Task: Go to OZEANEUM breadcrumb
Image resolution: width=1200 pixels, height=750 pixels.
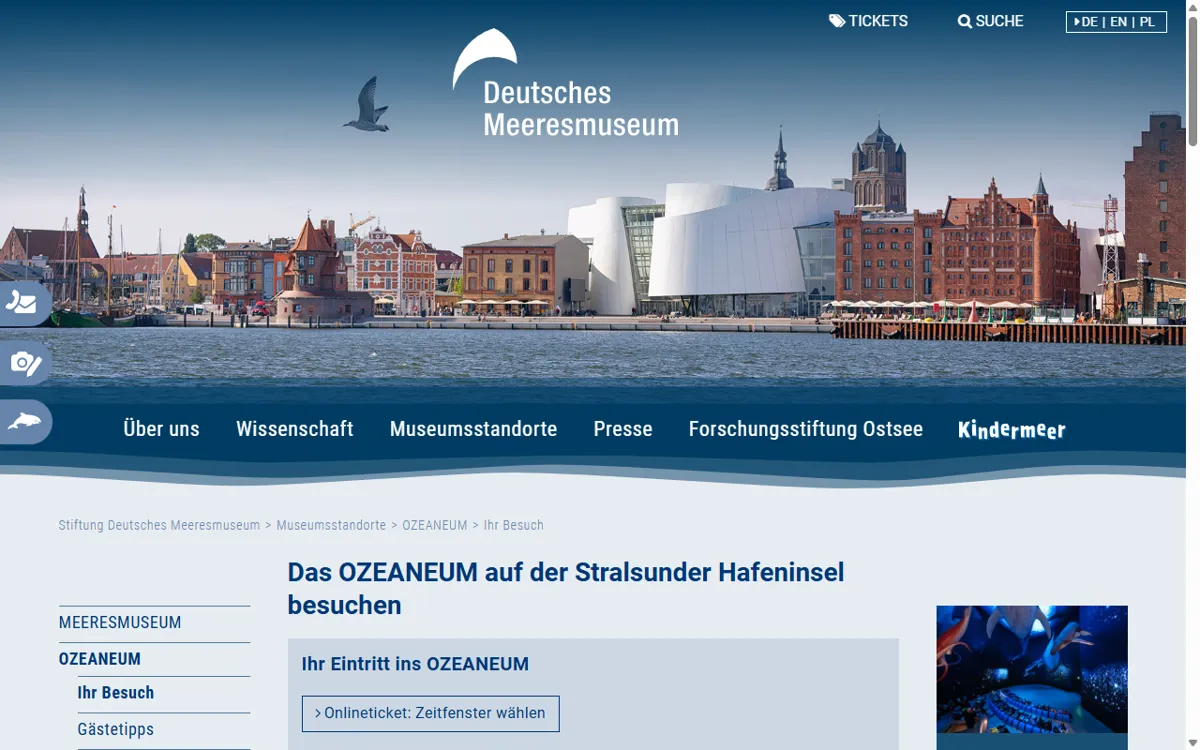Action: (x=435, y=525)
